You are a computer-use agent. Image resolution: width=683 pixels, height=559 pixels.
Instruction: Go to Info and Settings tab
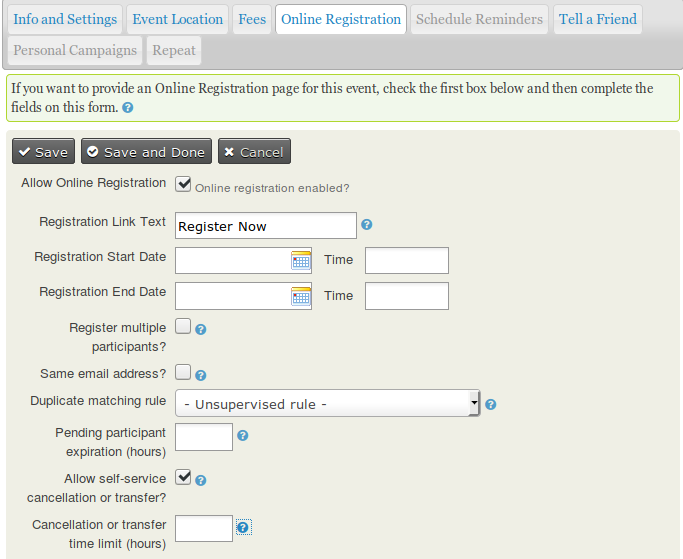(65, 19)
